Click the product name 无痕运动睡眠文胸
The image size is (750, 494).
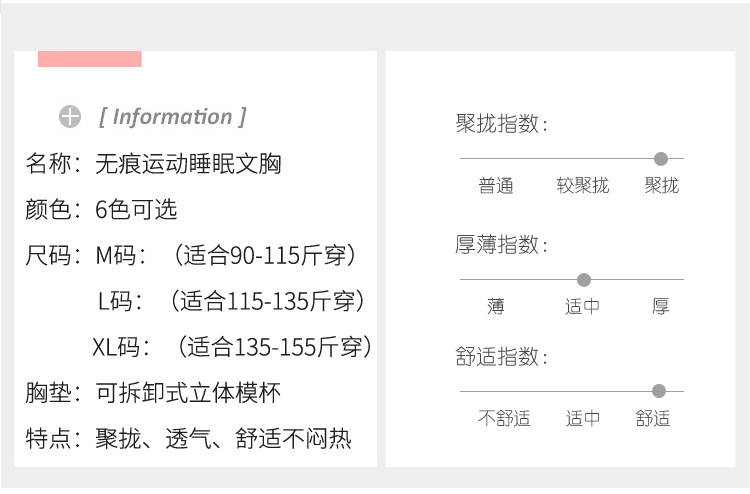point(188,164)
